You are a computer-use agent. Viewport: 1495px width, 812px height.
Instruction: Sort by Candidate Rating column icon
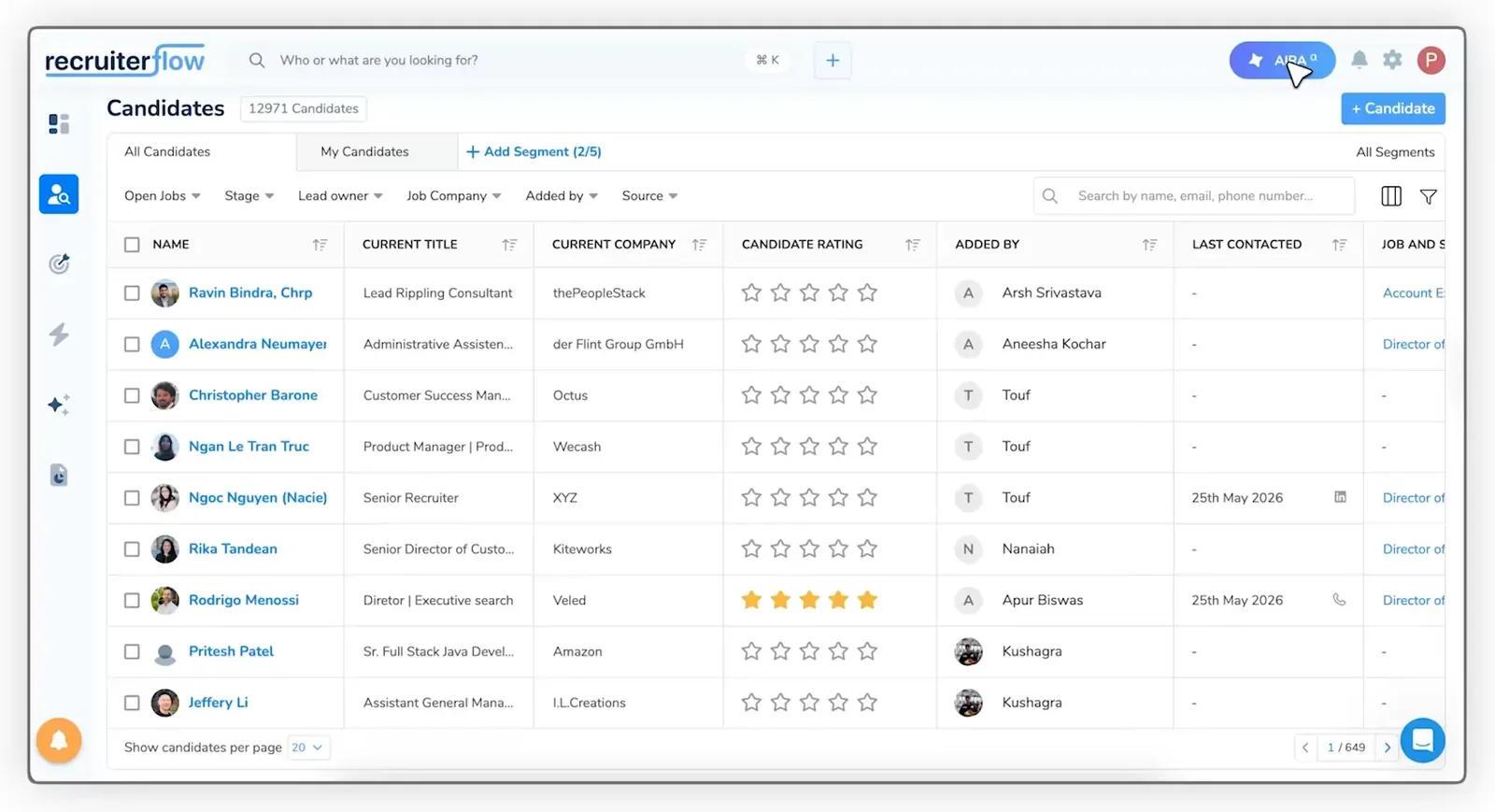click(x=913, y=245)
